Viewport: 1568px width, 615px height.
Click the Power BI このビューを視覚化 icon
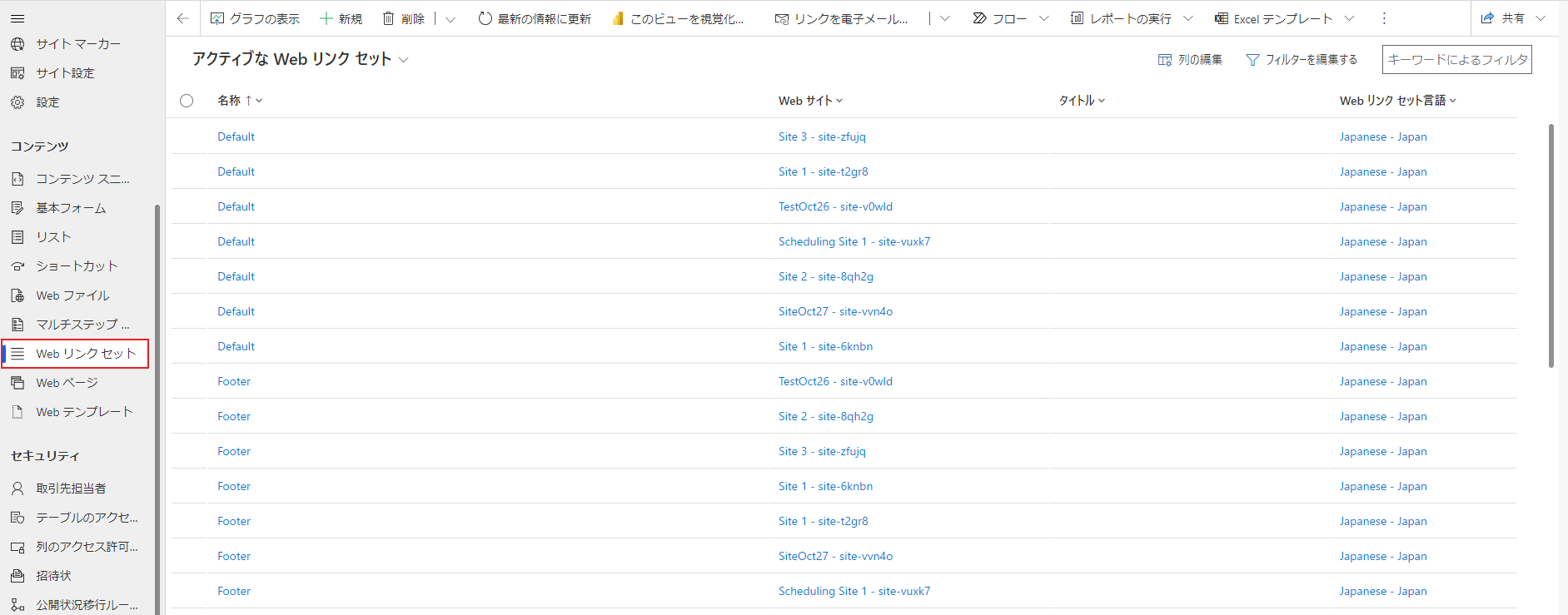(618, 18)
